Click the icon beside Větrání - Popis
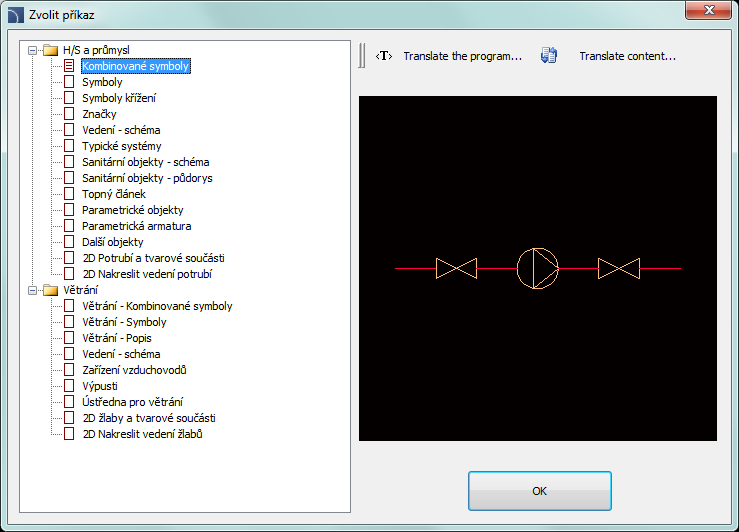The width and height of the screenshot is (739, 532). tap(69, 338)
